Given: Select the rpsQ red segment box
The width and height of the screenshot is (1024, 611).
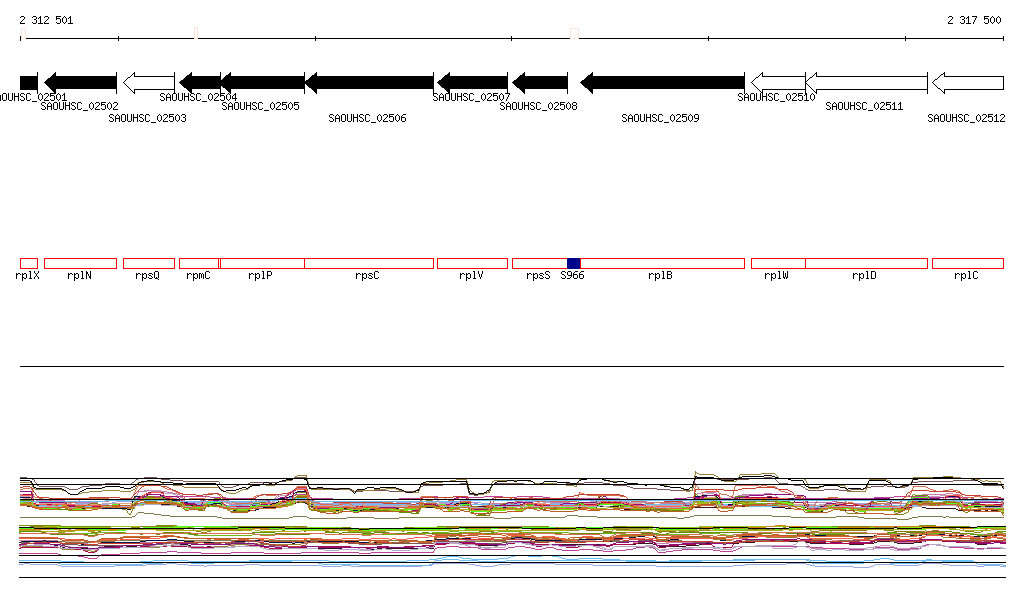Looking at the screenshot, I should coord(149,264).
